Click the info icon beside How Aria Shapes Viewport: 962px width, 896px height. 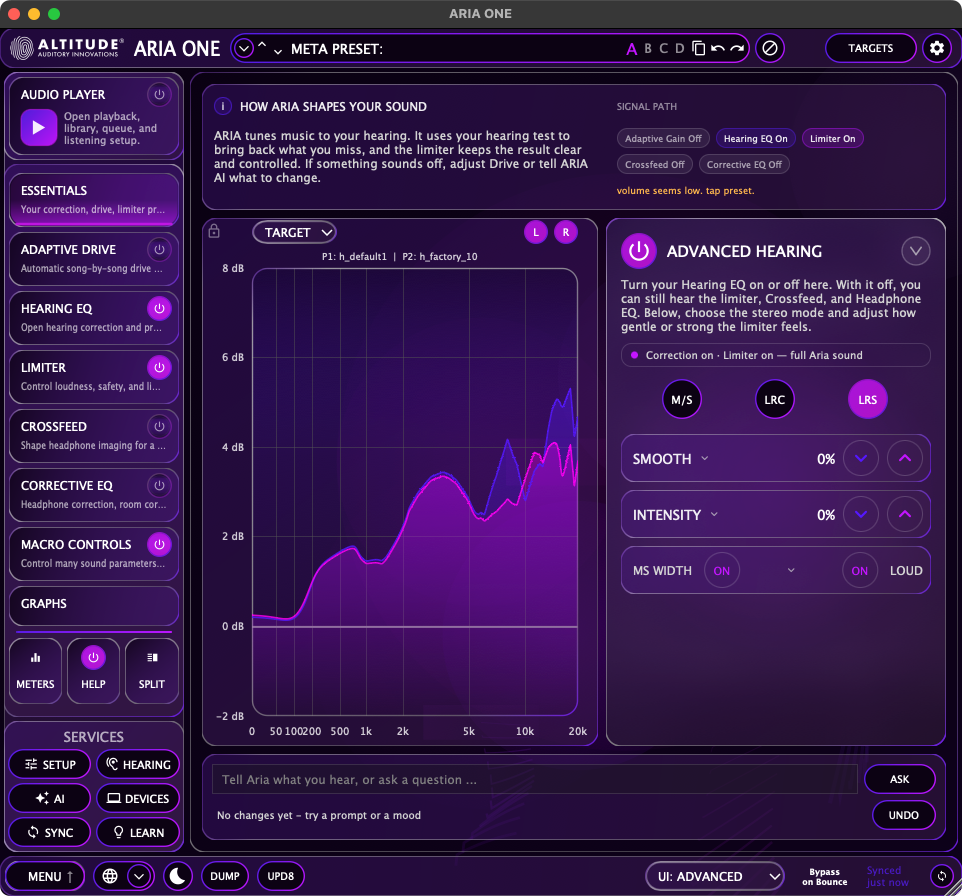coord(223,106)
